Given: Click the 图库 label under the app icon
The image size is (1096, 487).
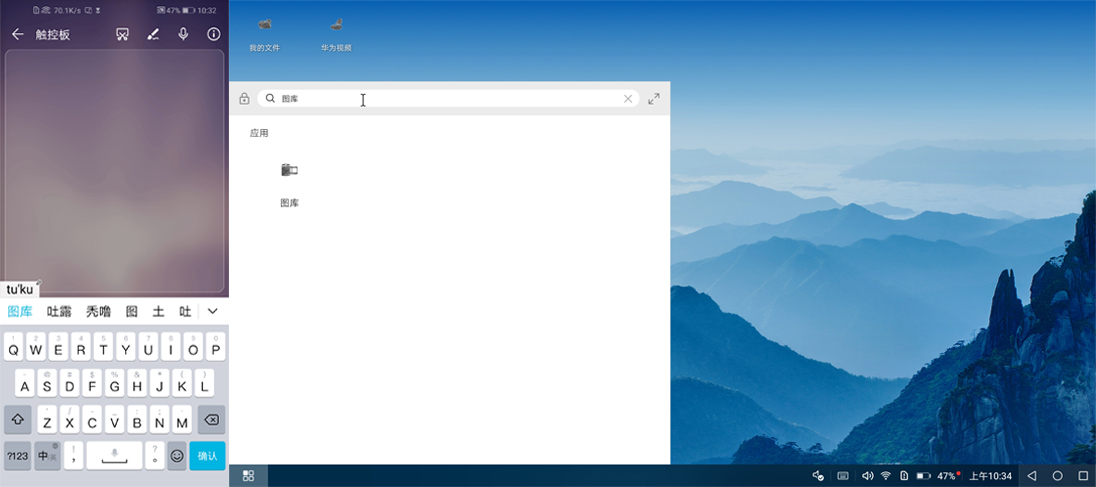Looking at the screenshot, I should [x=289, y=203].
